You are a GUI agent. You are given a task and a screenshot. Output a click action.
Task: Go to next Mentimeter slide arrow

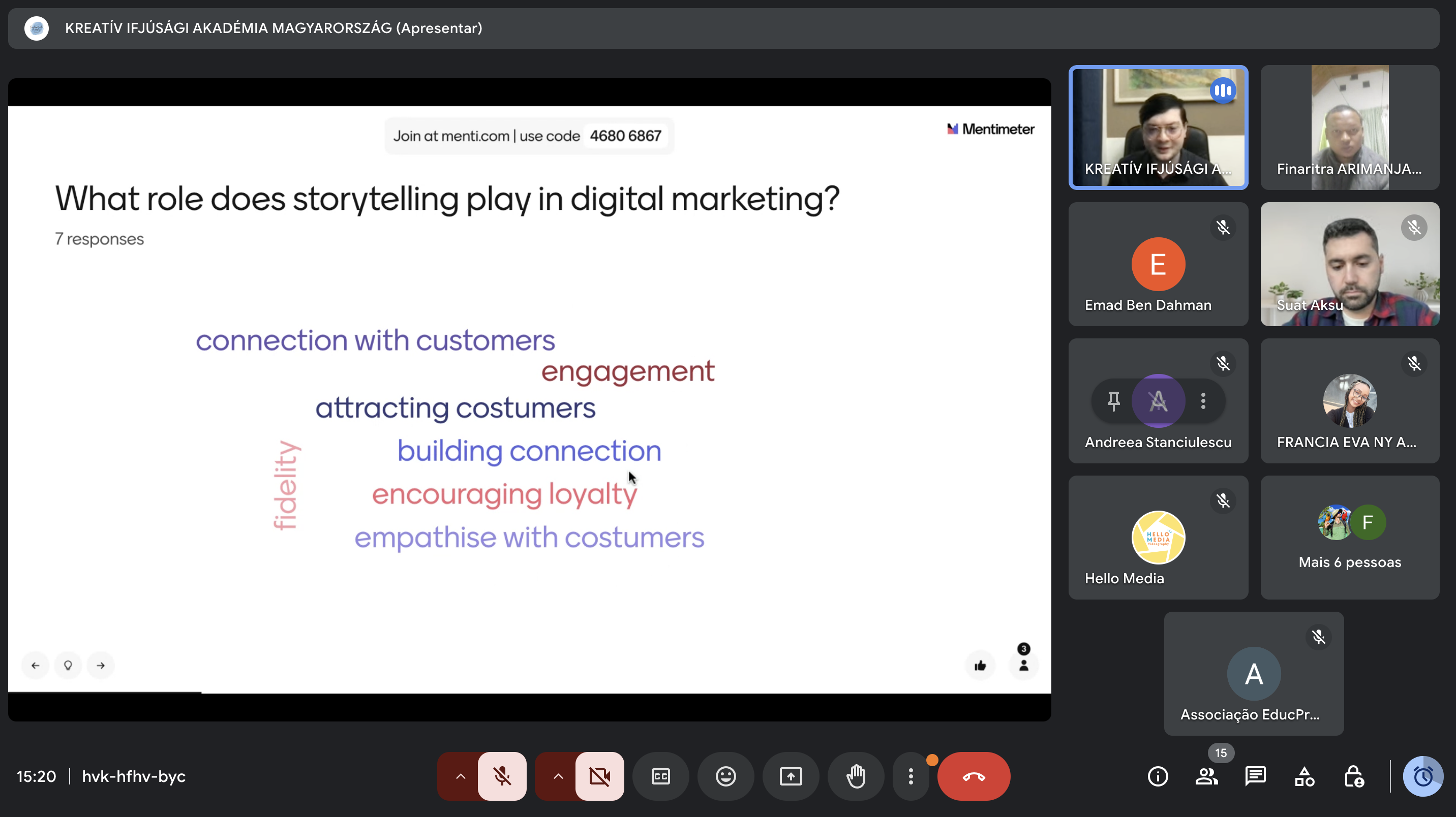click(101, 665)
